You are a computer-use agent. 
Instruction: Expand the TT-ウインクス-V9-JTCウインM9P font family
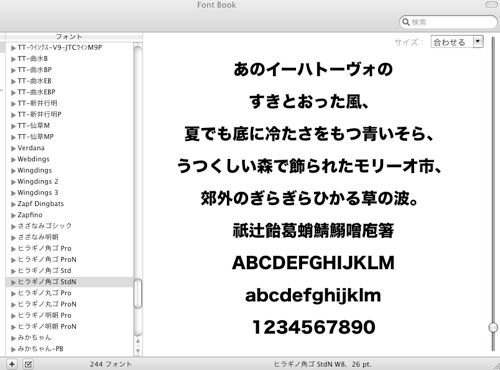(13, 48)
